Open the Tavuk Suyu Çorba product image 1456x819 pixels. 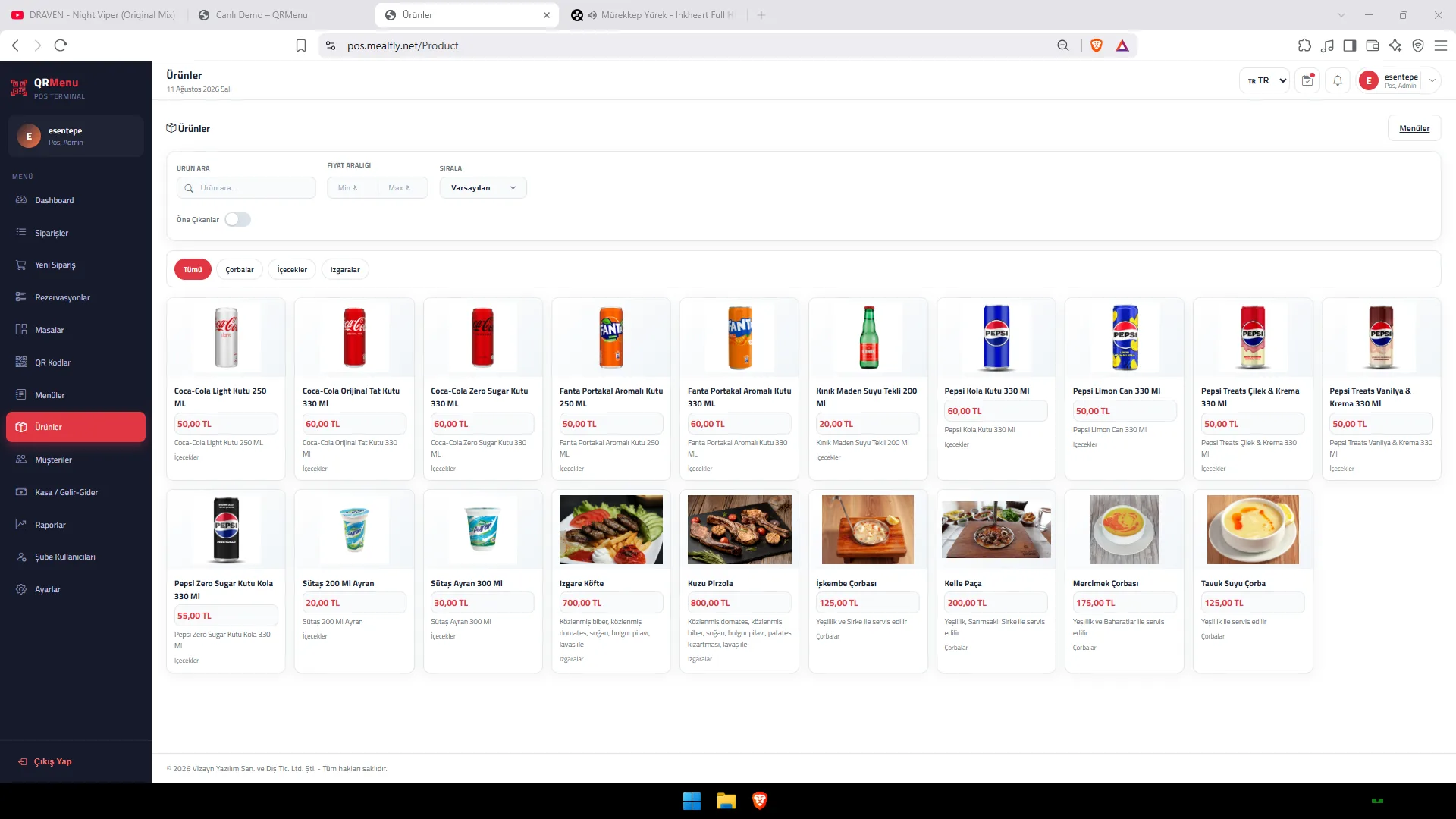point(1253,530)
